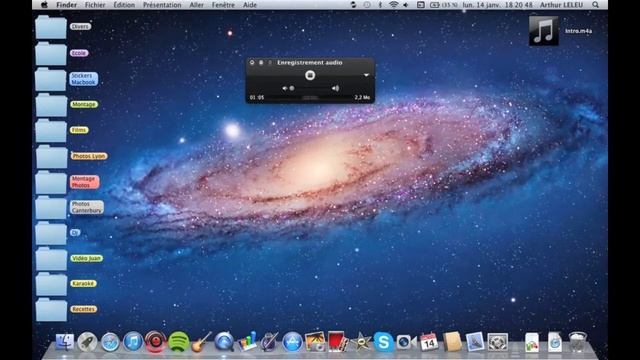This screenshot has height=360, width=640.
Task: Select the Divers folder
Action: [51, 27]
